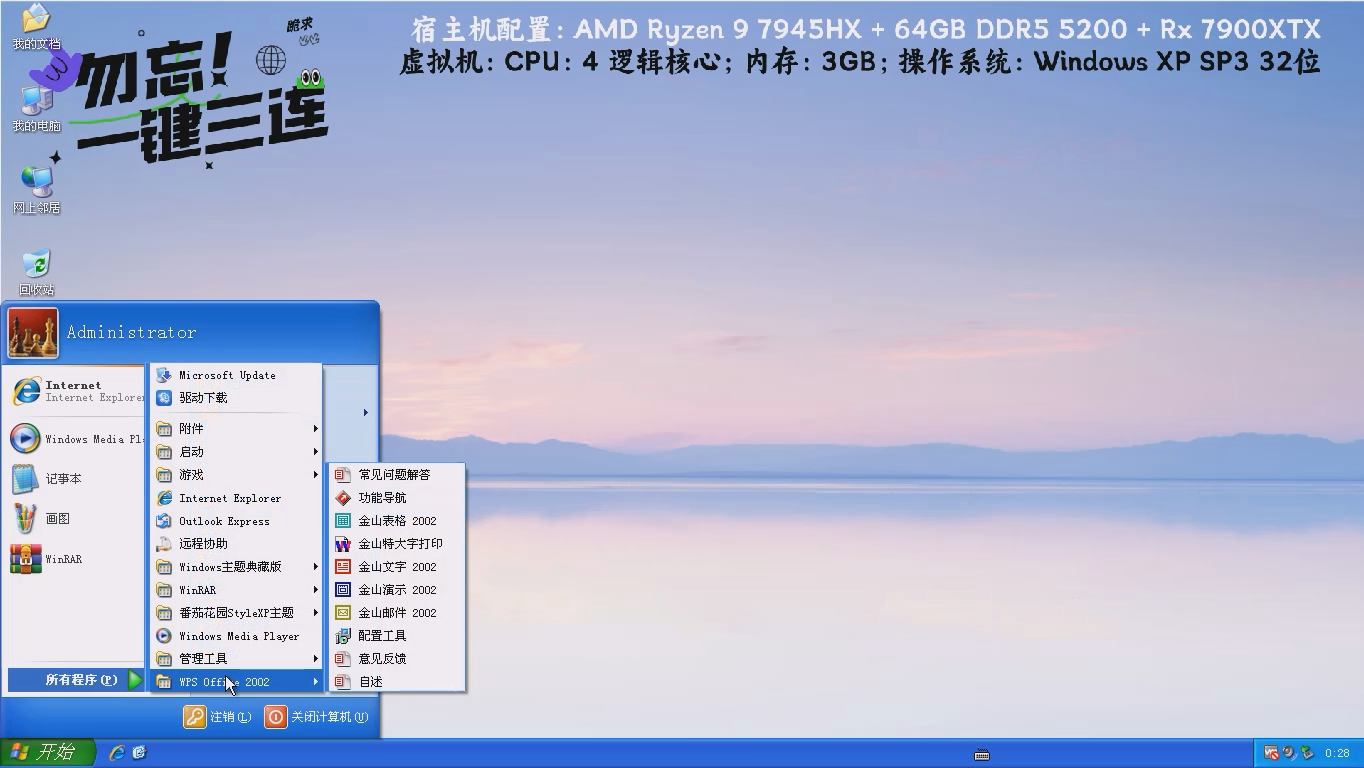Image resolution: width=1364 pixels, height=768 pixels.
Task: Launch 画图 Paint from Start menu
Action: point(76,519)
